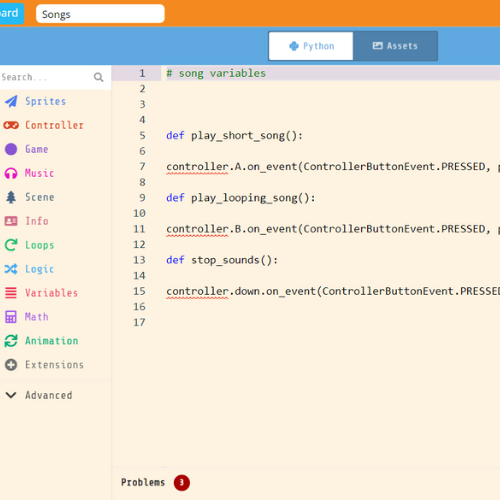Click line number 10 in gutter
This screenshot has height=500, width=500.
[139, 213]
